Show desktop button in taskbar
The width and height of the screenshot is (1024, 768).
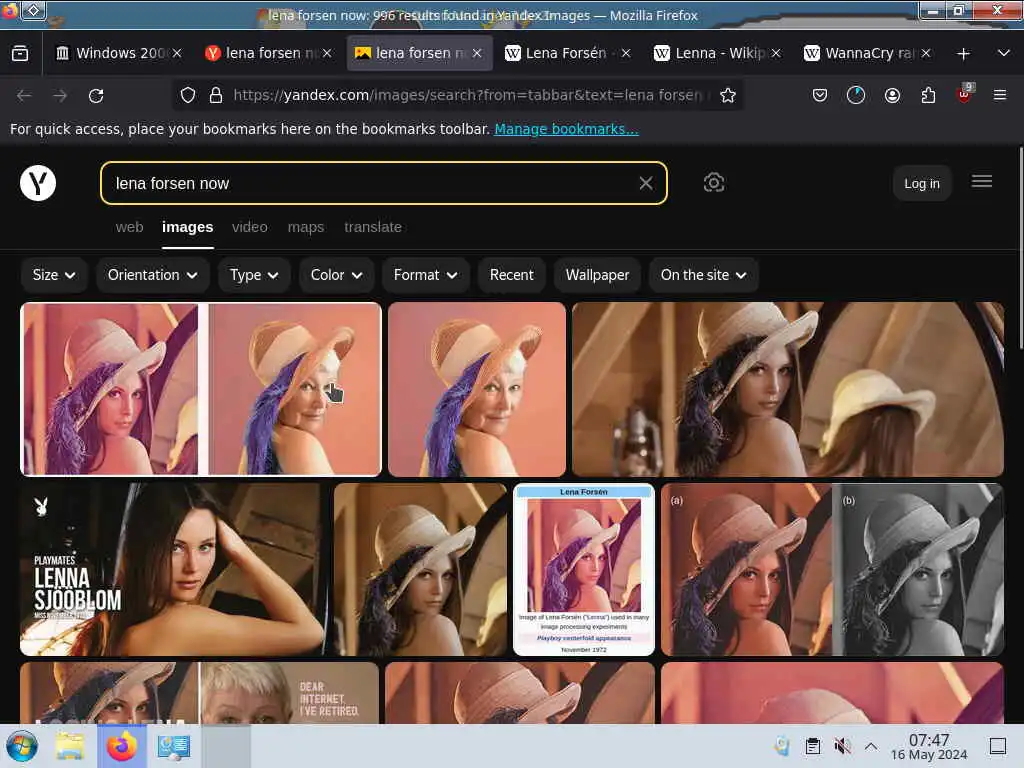click(998, 746)
